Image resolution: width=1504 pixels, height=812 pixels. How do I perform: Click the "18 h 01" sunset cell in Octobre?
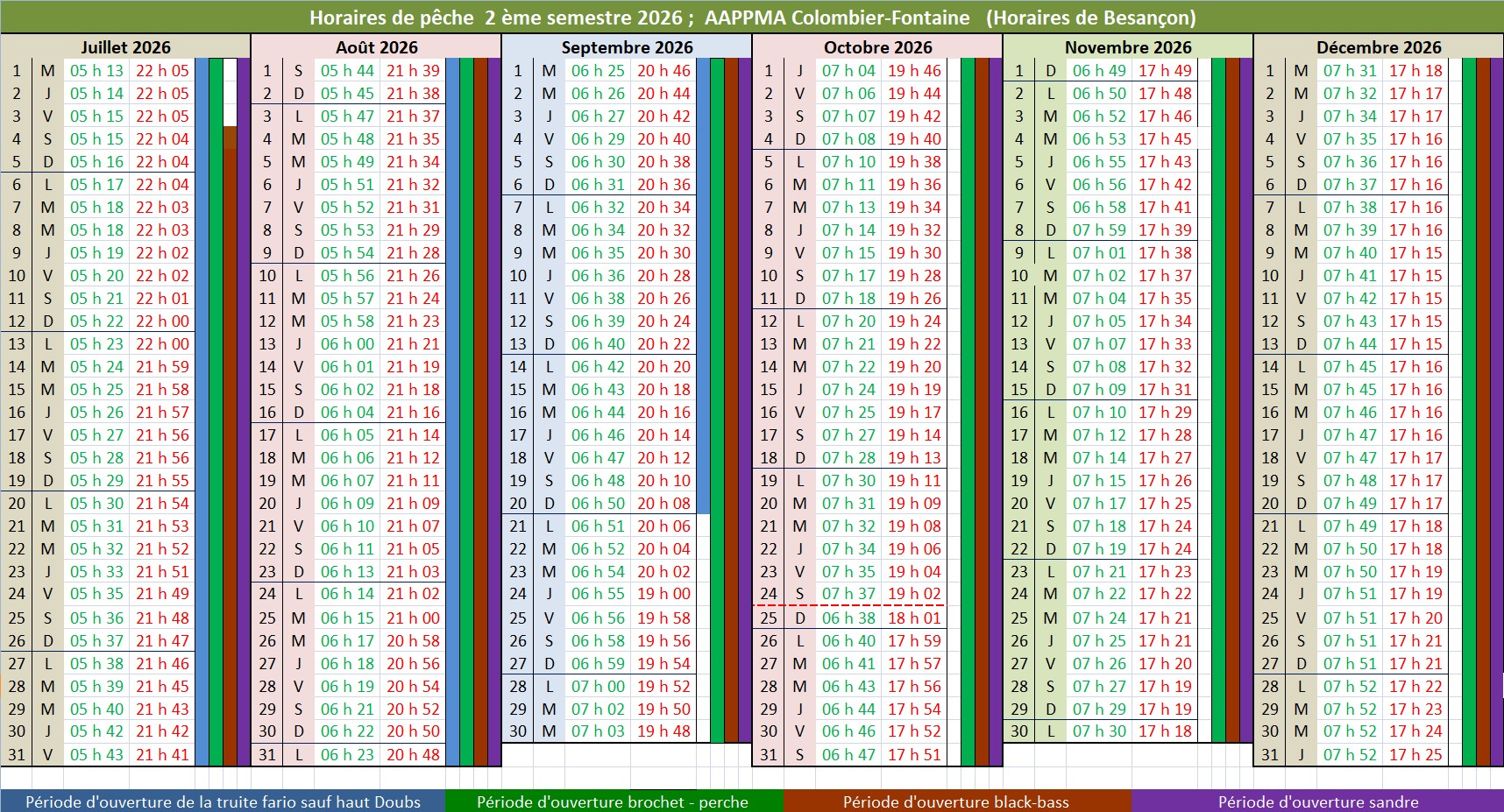[914, 618]
